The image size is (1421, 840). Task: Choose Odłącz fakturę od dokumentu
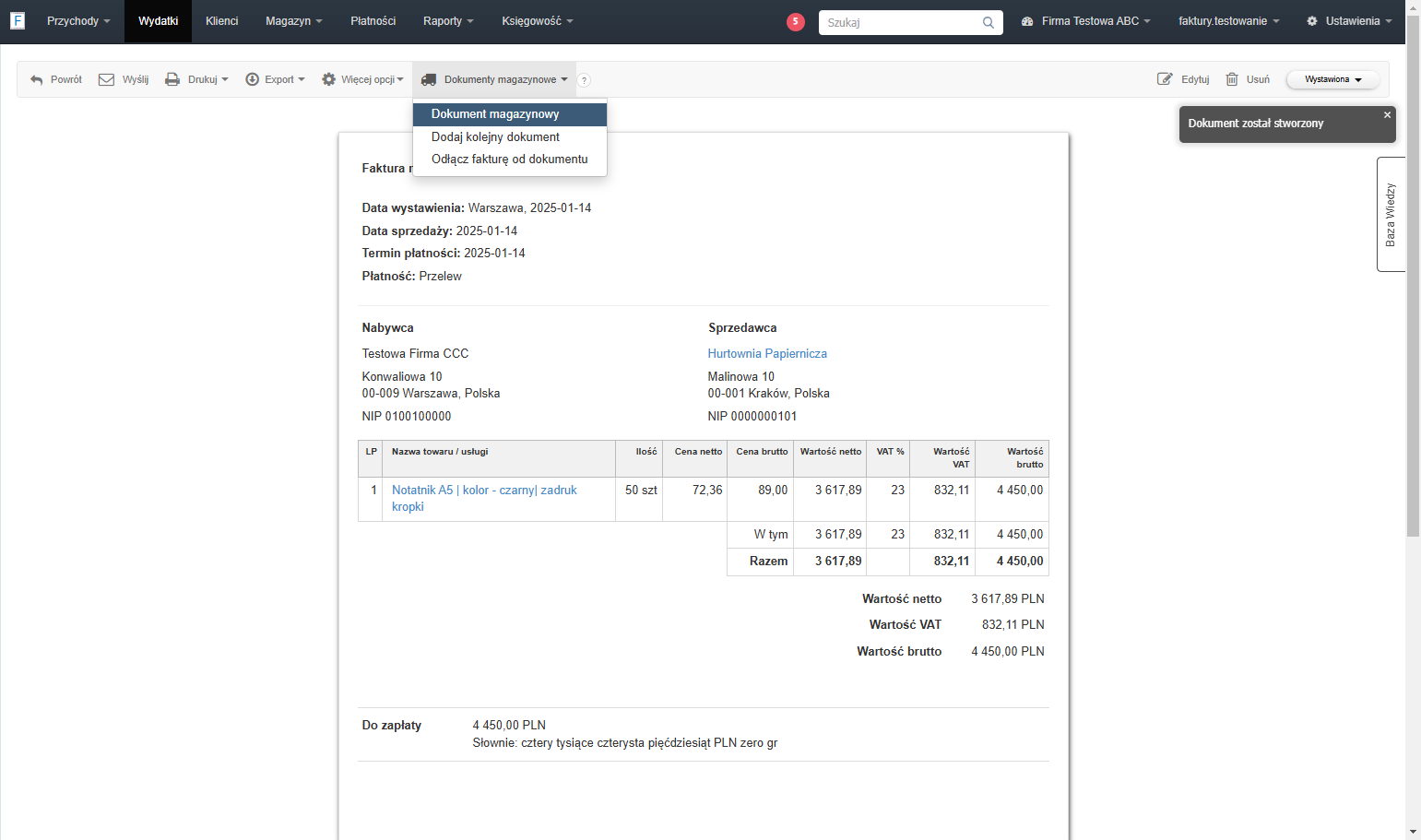[510, 159]
